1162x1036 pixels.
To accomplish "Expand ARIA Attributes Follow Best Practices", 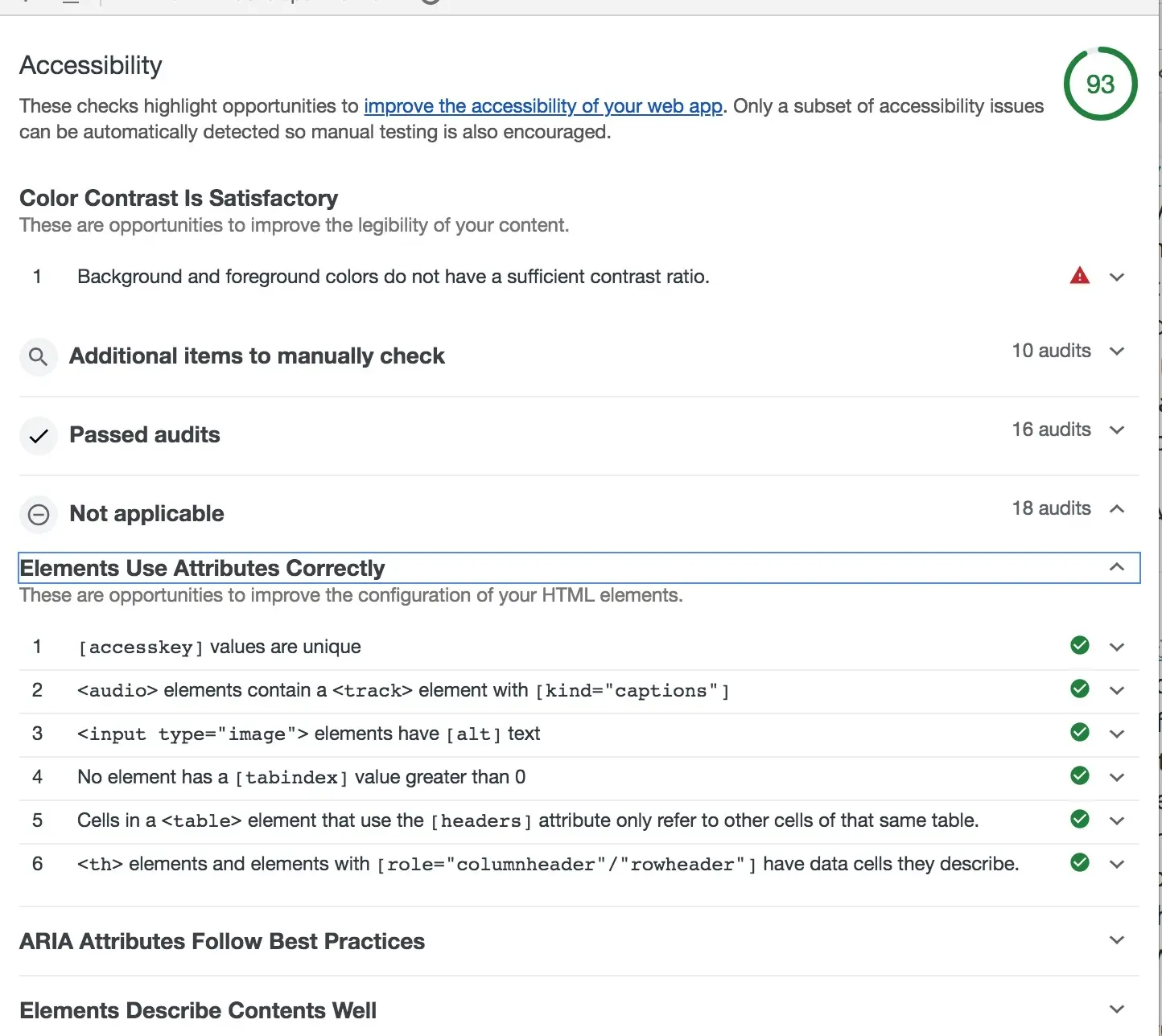I will pos(1117,940).
